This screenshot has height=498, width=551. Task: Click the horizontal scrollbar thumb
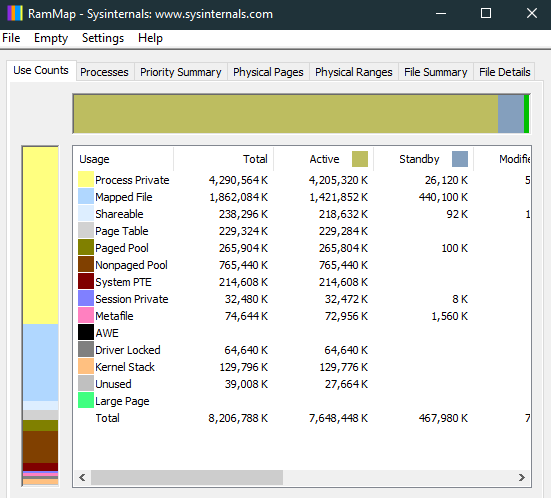tap(187, 477)
